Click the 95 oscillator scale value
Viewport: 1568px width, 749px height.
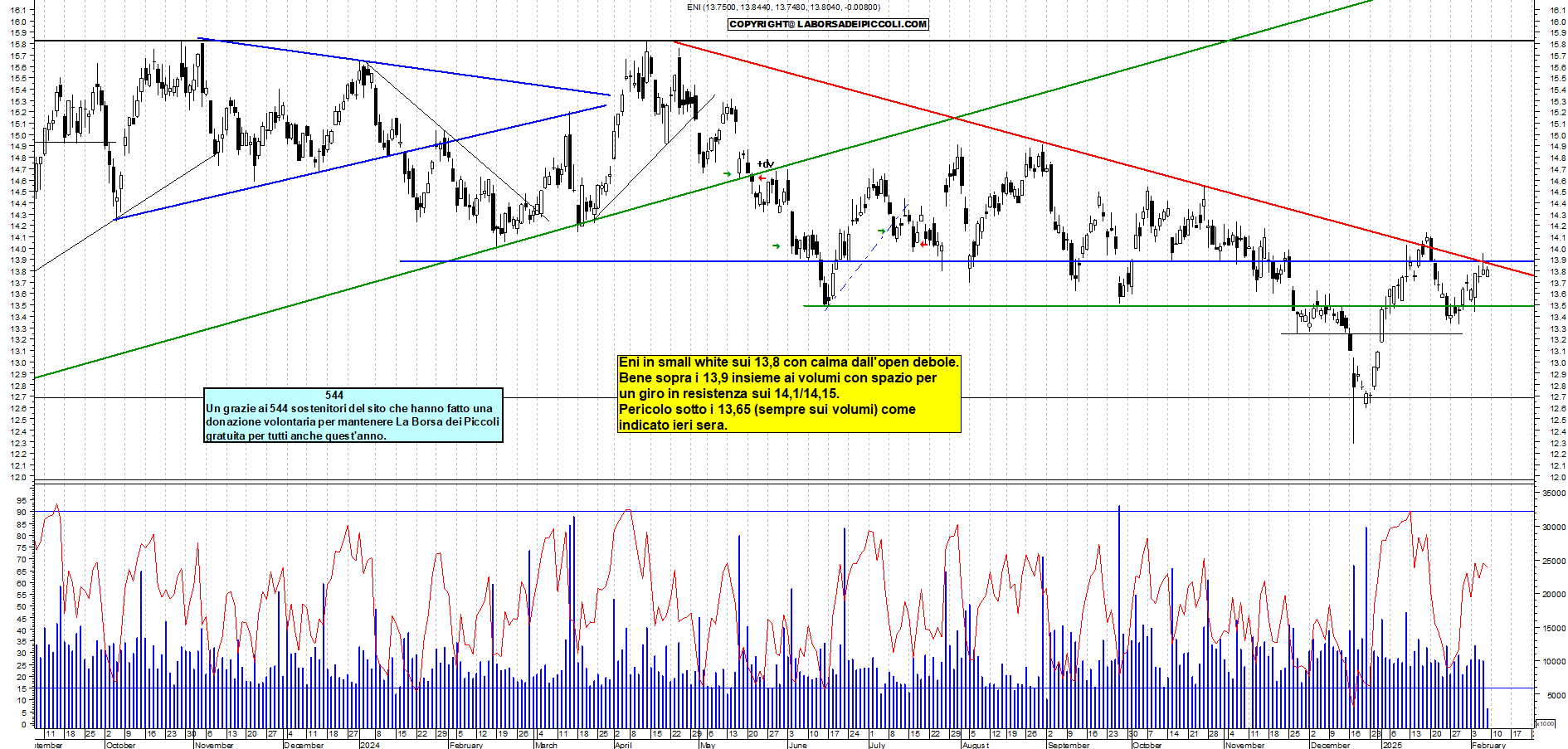[22, 500]
